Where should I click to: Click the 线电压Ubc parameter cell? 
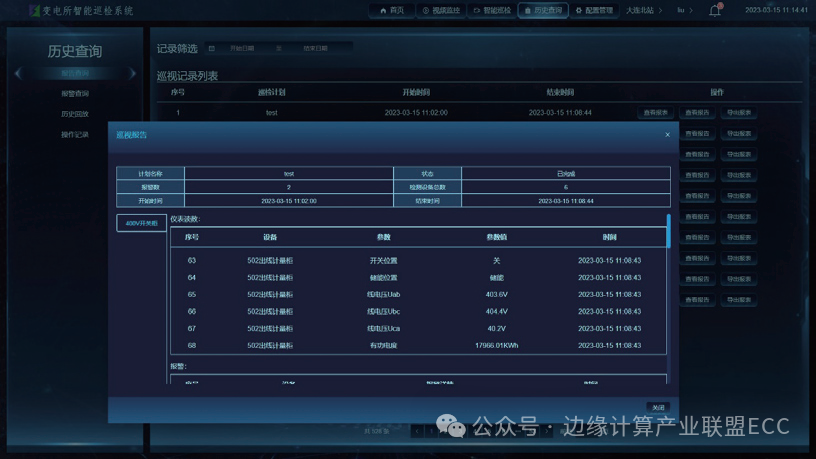[384, 312]
